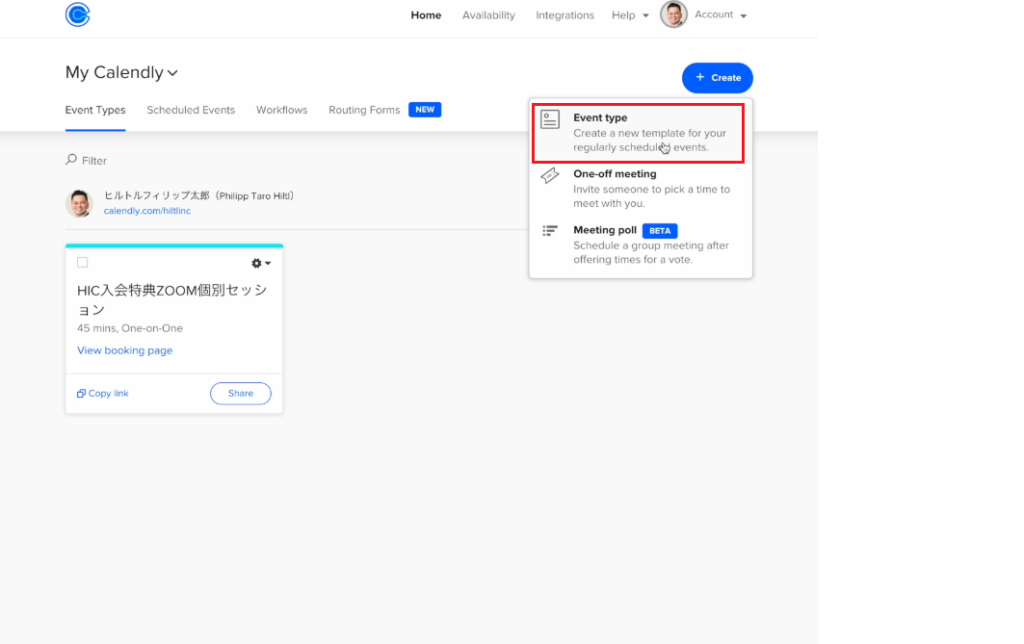
Task: Click the plus icon on Create button
Action: (x=700, y=77)
